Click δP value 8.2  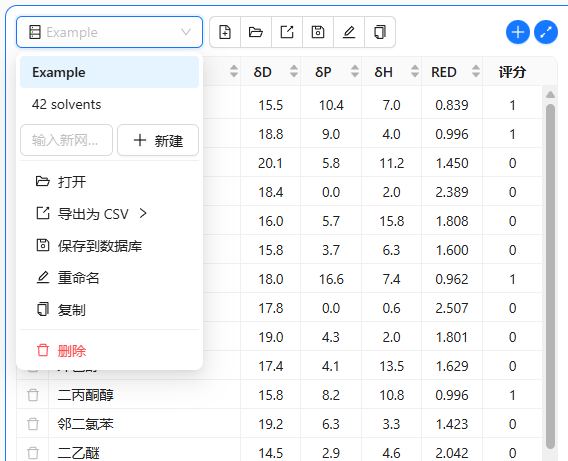(x=331, y=395)
